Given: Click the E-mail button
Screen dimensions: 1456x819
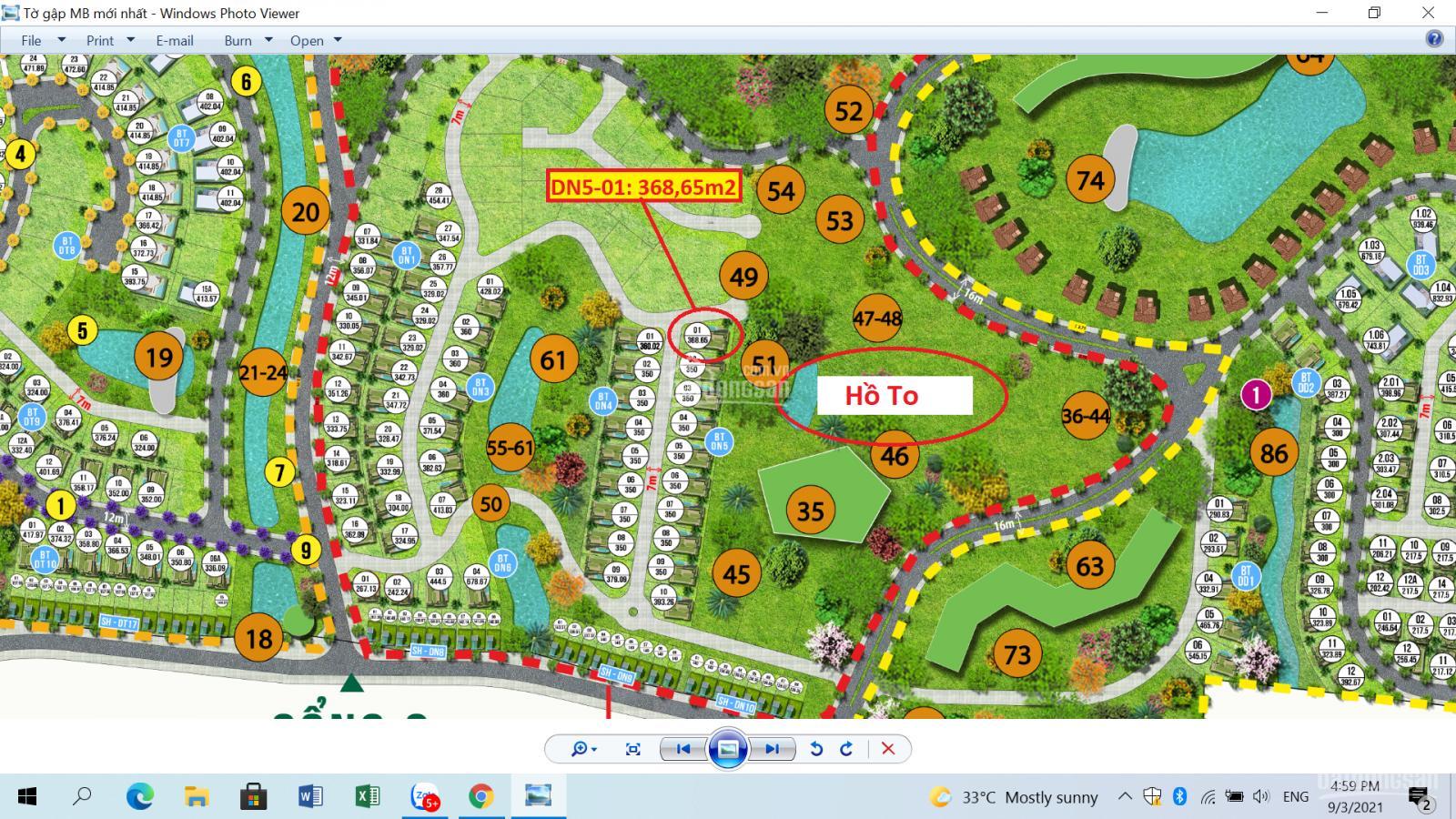Looking at the screenshot, I should pos(174,40).
